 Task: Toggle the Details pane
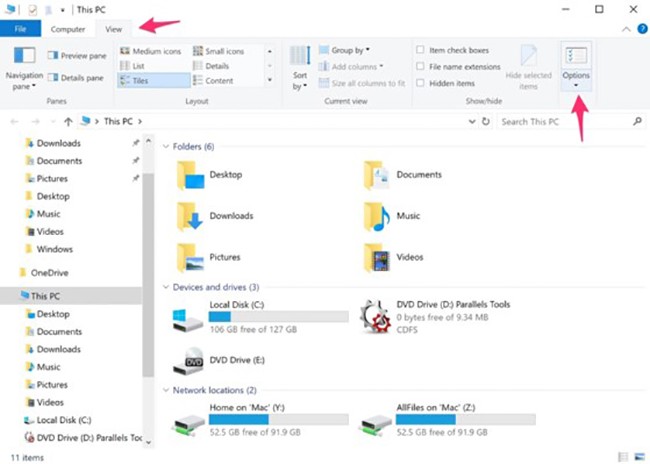point(75,78)
